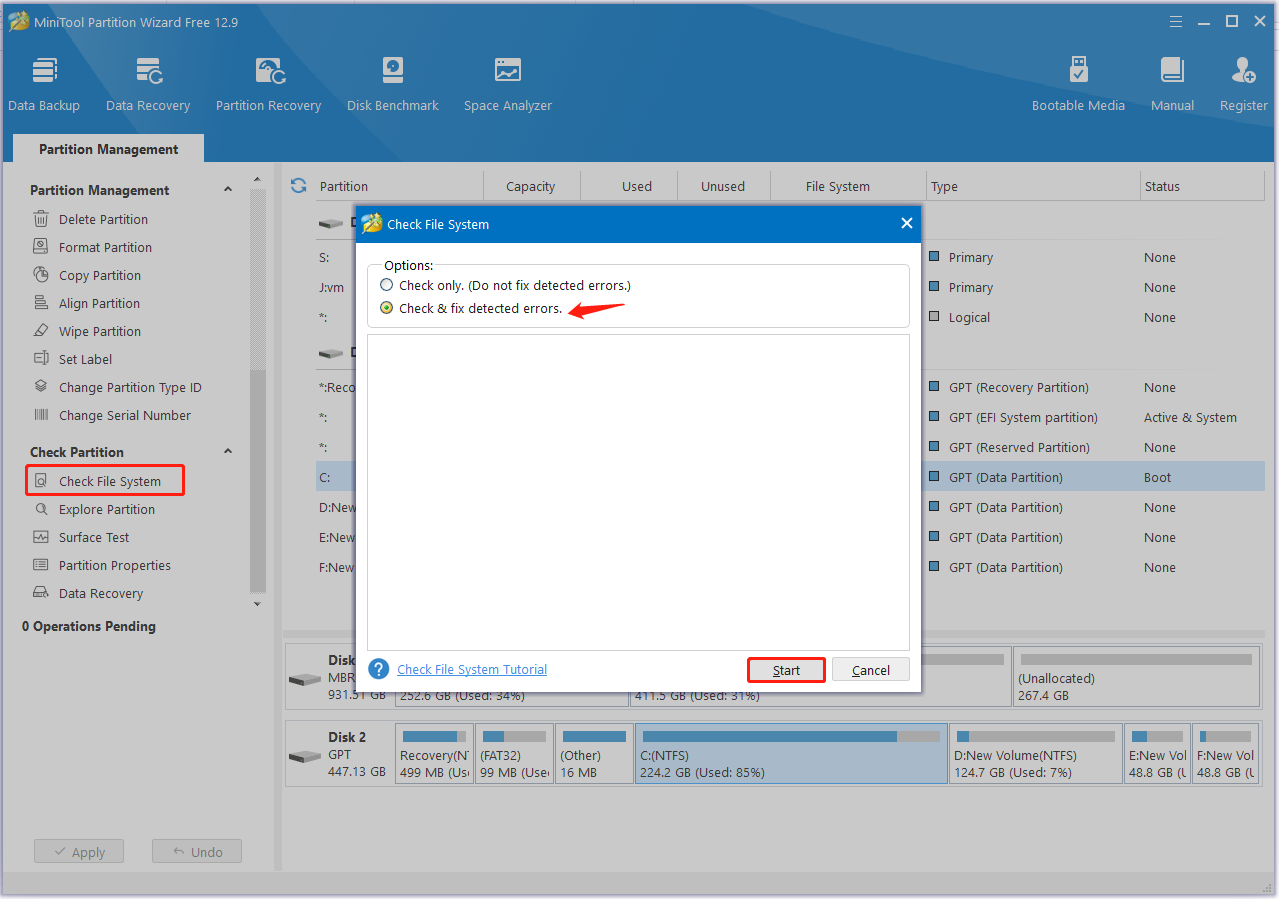Image resolution: width=1279 pixels, height=900 pixels.
Task: Select C:(NTFS) block in Disk 2 map
Action: coord(791,754)
